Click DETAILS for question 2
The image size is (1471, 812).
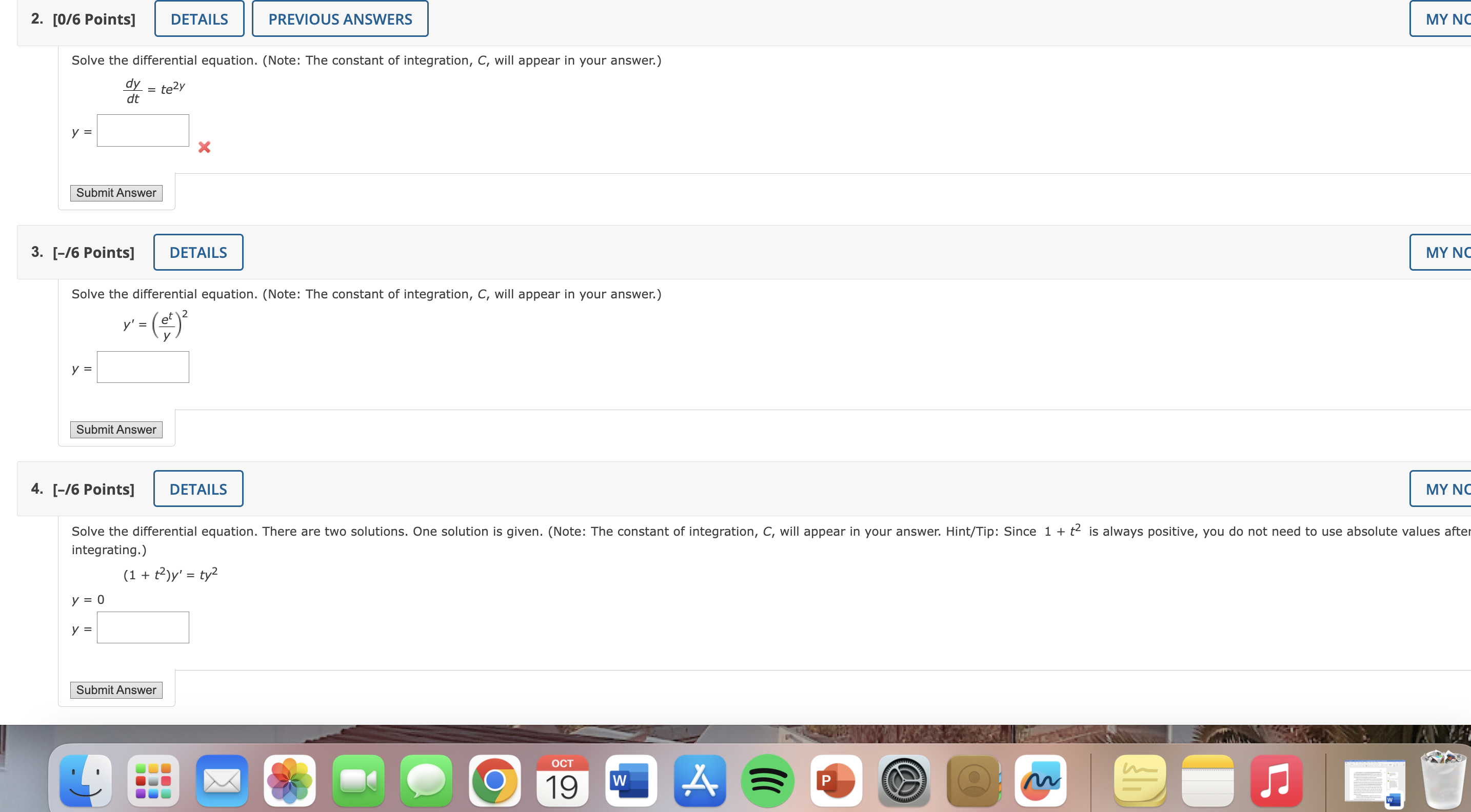[198, 18]
